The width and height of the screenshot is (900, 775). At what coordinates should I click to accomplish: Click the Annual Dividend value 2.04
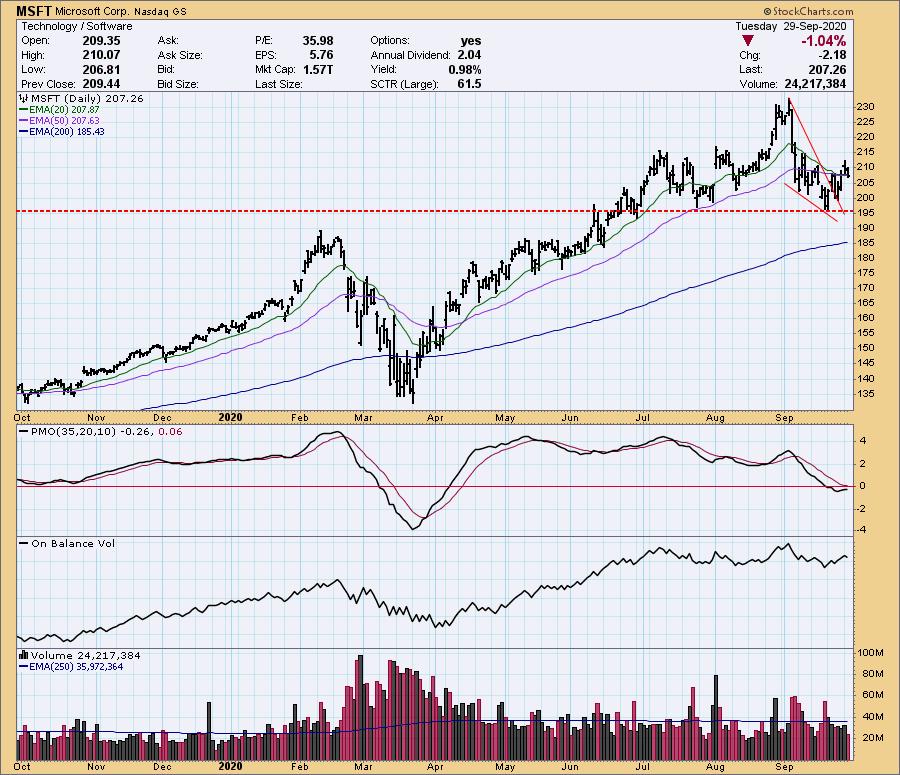click(469, 55)
